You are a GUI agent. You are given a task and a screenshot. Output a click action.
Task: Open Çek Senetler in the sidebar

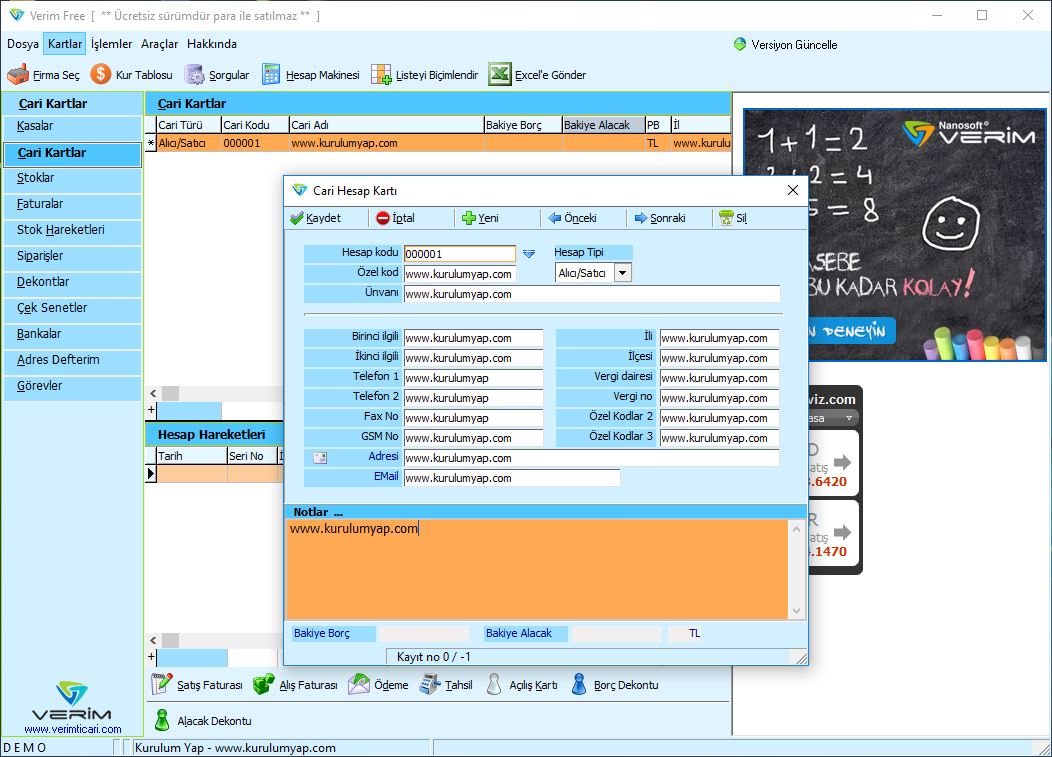tap(72, 308)
